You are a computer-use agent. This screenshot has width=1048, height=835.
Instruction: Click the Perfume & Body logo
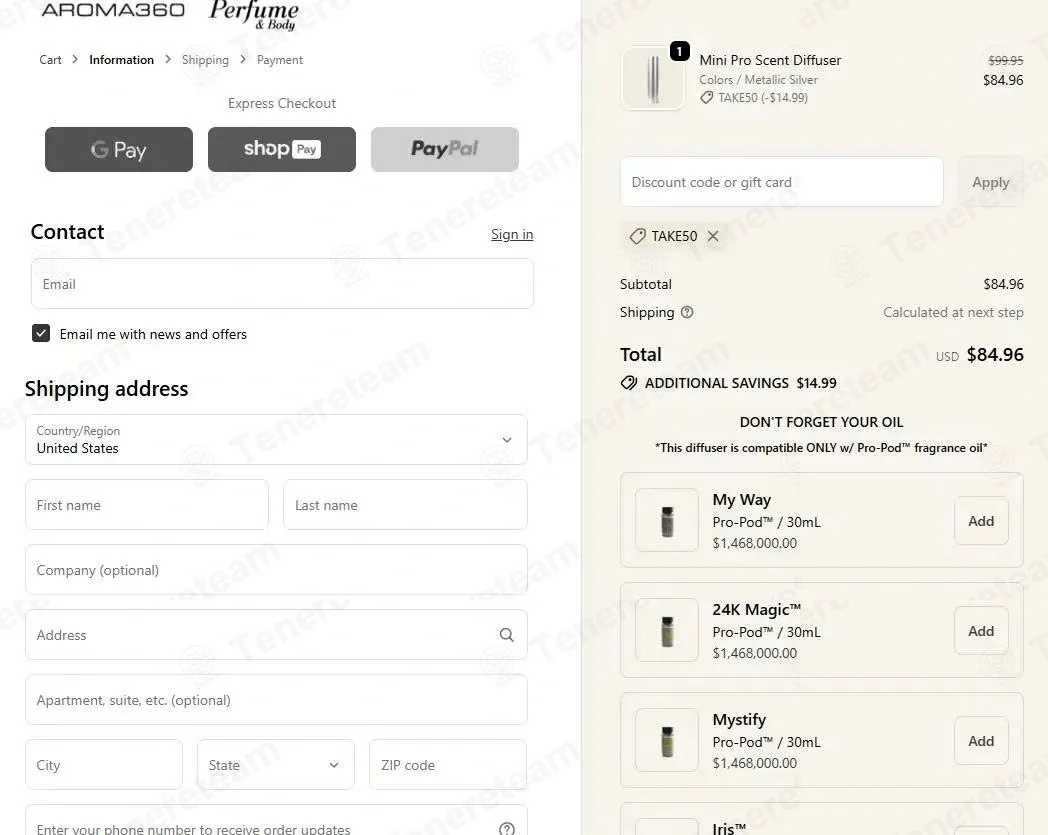(254, 14)
